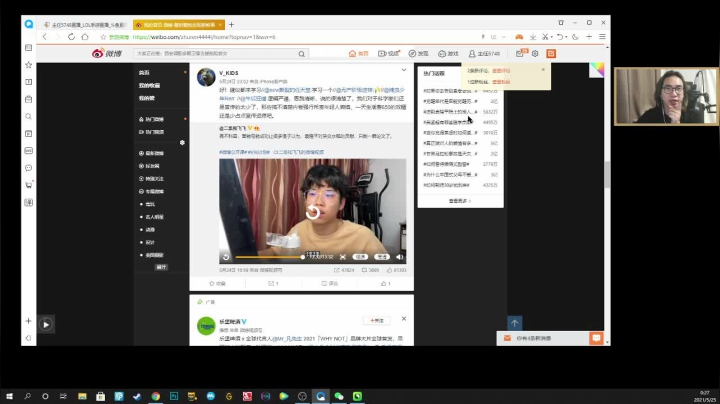Open the user profile nav item
The height and width of the screenshot is (404, 720).
pyautogui.click(x=484, y=54)
